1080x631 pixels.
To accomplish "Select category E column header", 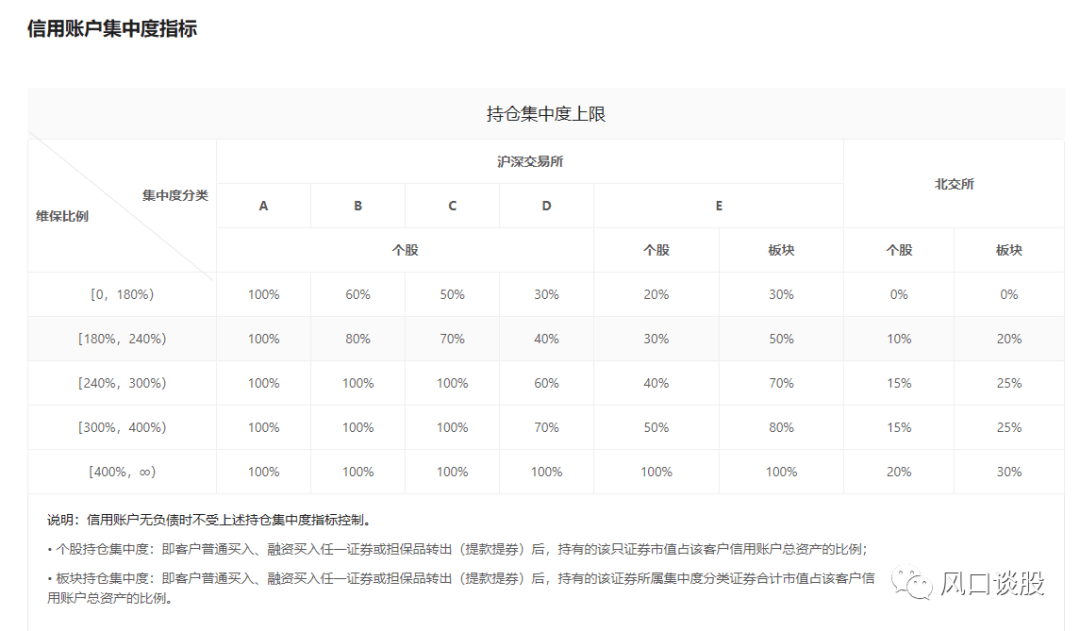I will click(717, 205).
